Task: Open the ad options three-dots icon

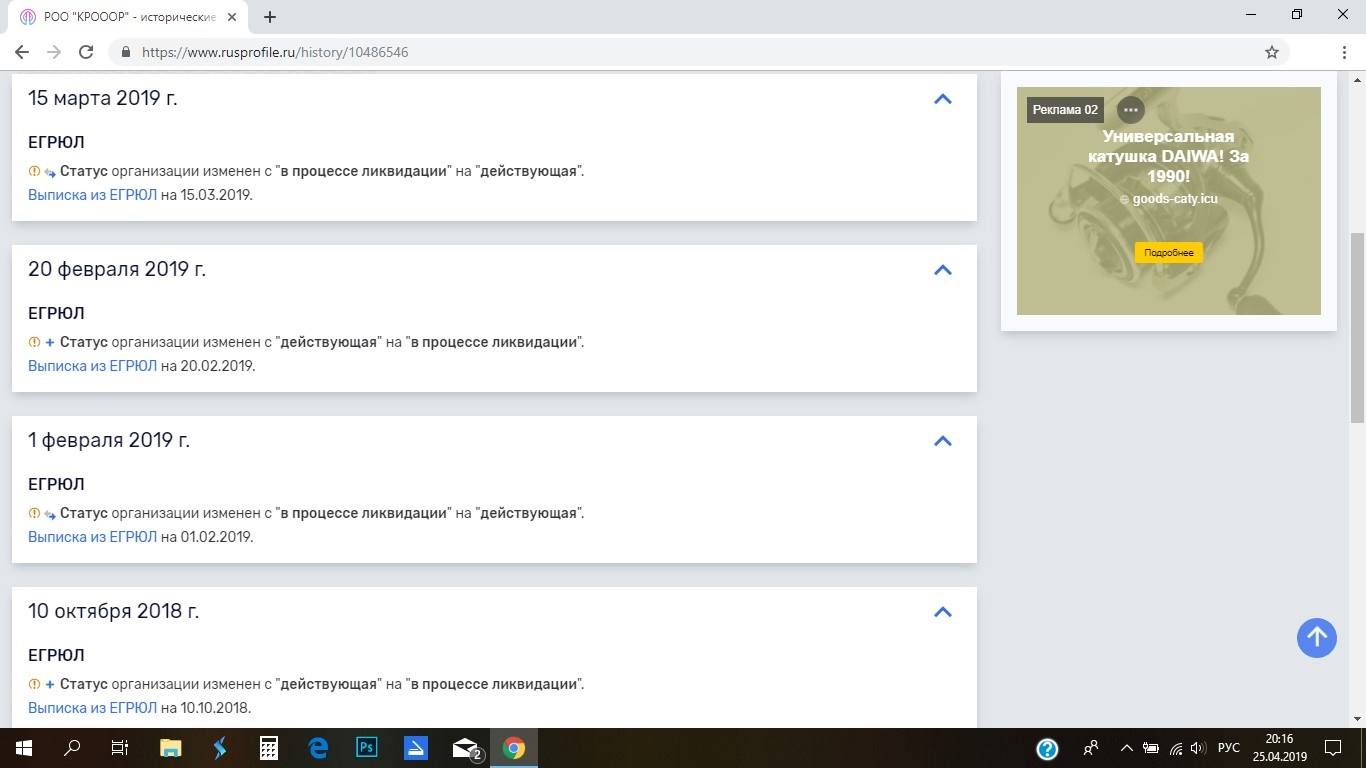Action: coord(1130,110)
